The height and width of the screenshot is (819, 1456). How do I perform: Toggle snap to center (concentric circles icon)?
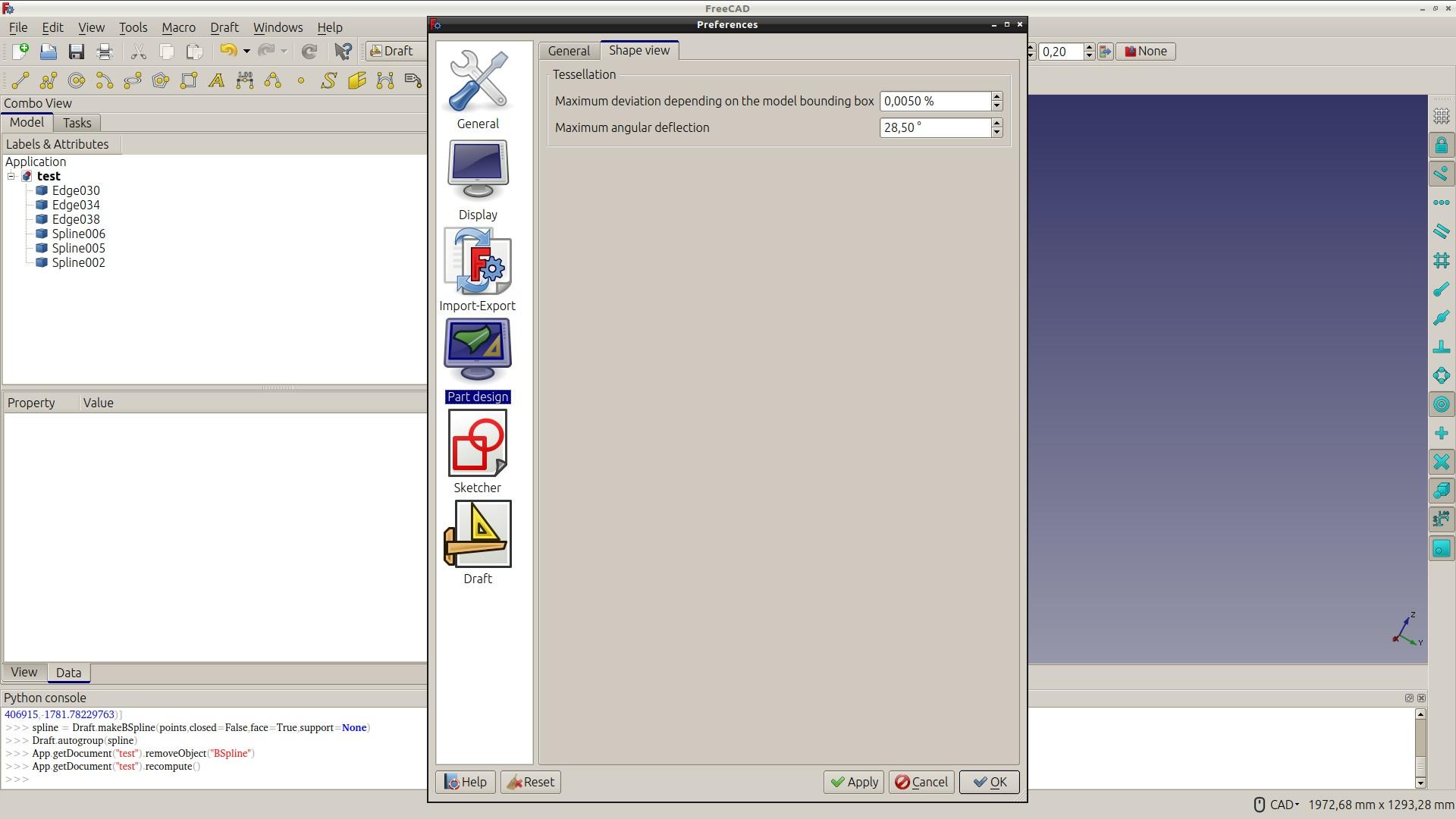(x=1441, y=404)
